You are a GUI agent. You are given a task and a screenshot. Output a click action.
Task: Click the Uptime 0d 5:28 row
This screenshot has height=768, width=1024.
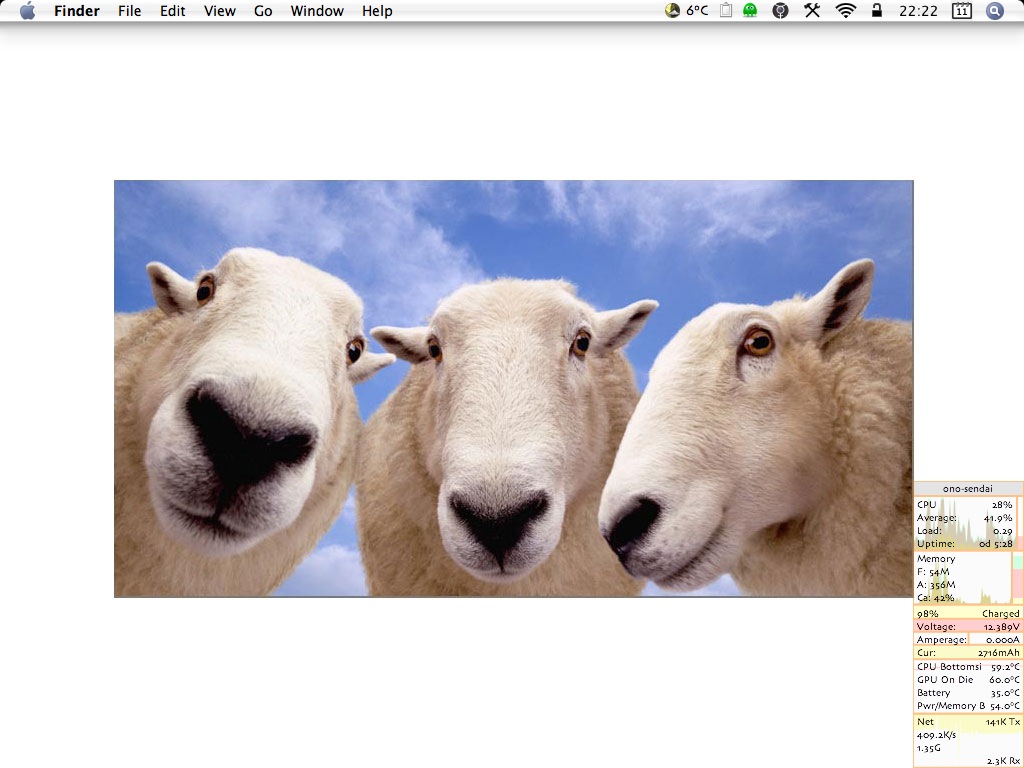[965, 543]
